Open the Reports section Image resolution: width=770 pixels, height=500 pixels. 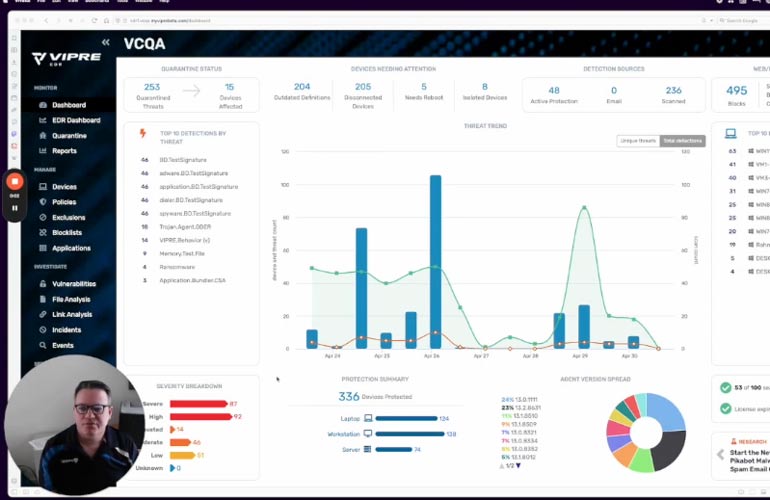pos(64,151)
